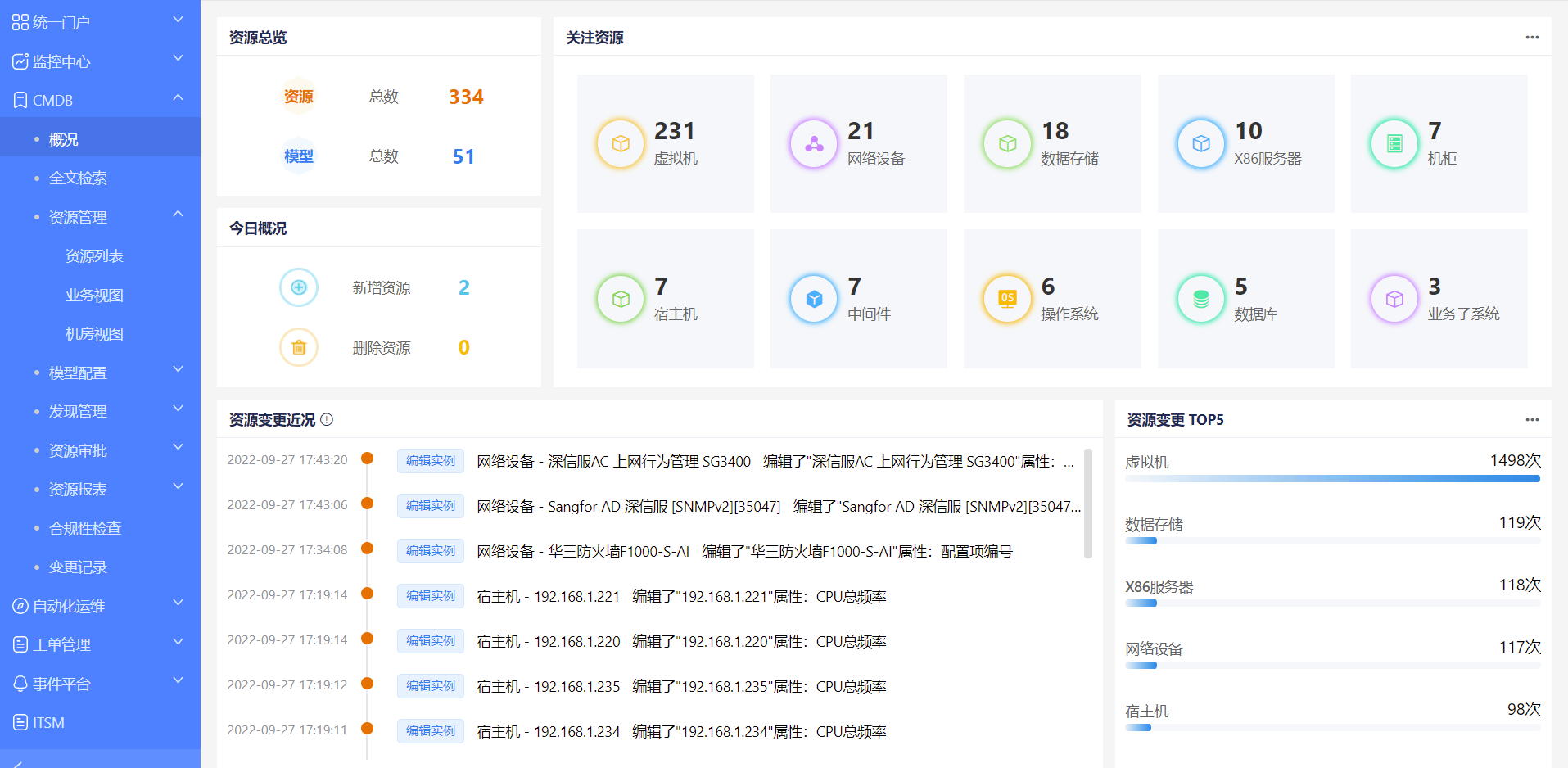Click 网络设备 label in TOP5 list
Image resolution: width=1568 pixels, height=768 pixels.
(x=1154, y=648)
